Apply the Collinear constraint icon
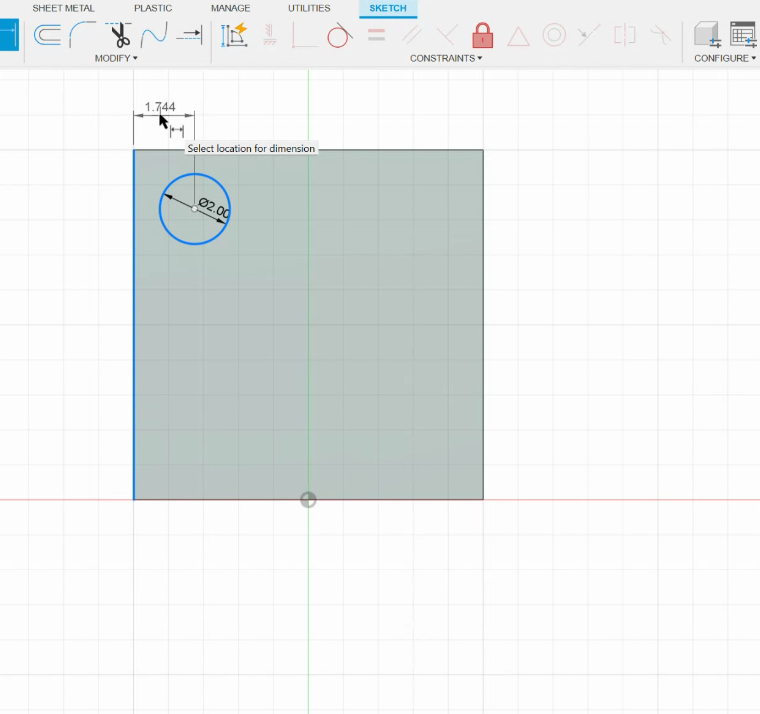Viewport: 760px width, 714px height. pos(589,35)
